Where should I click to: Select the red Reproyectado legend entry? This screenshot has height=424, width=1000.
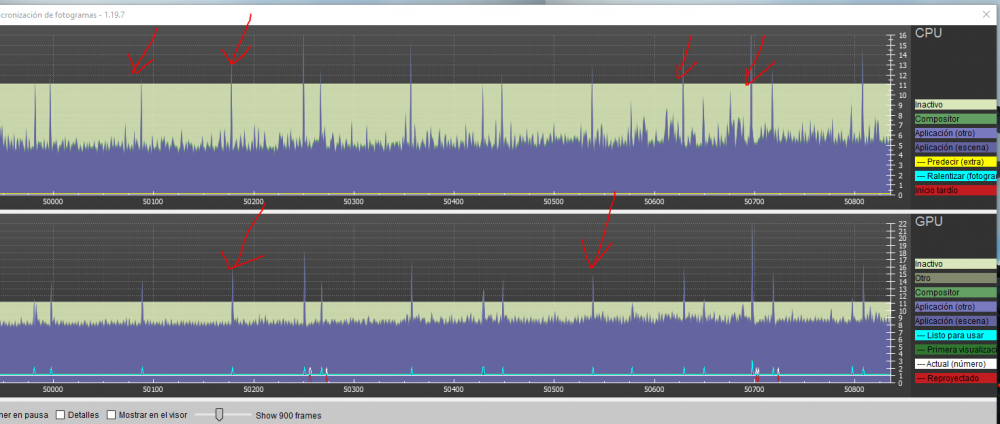pos(955,378)
